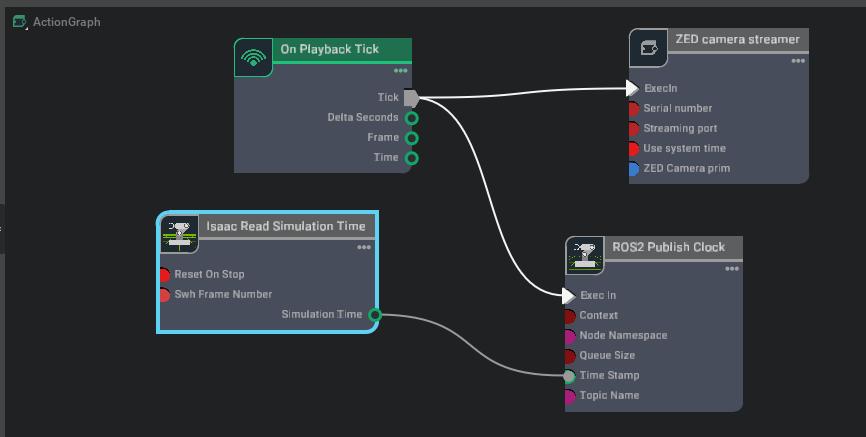The width and height of the screenshot is (866, 437).
Task: Click the Context input pin
Action: [x=570, y=316]
